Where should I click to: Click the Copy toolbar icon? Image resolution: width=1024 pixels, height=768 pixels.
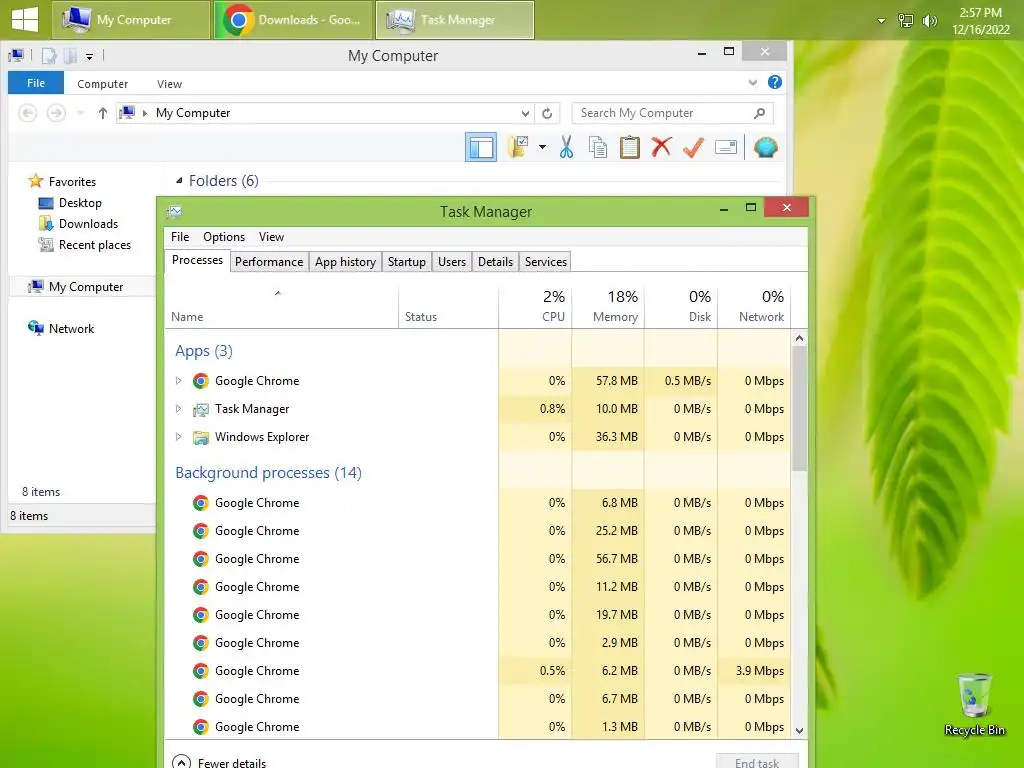598,147
